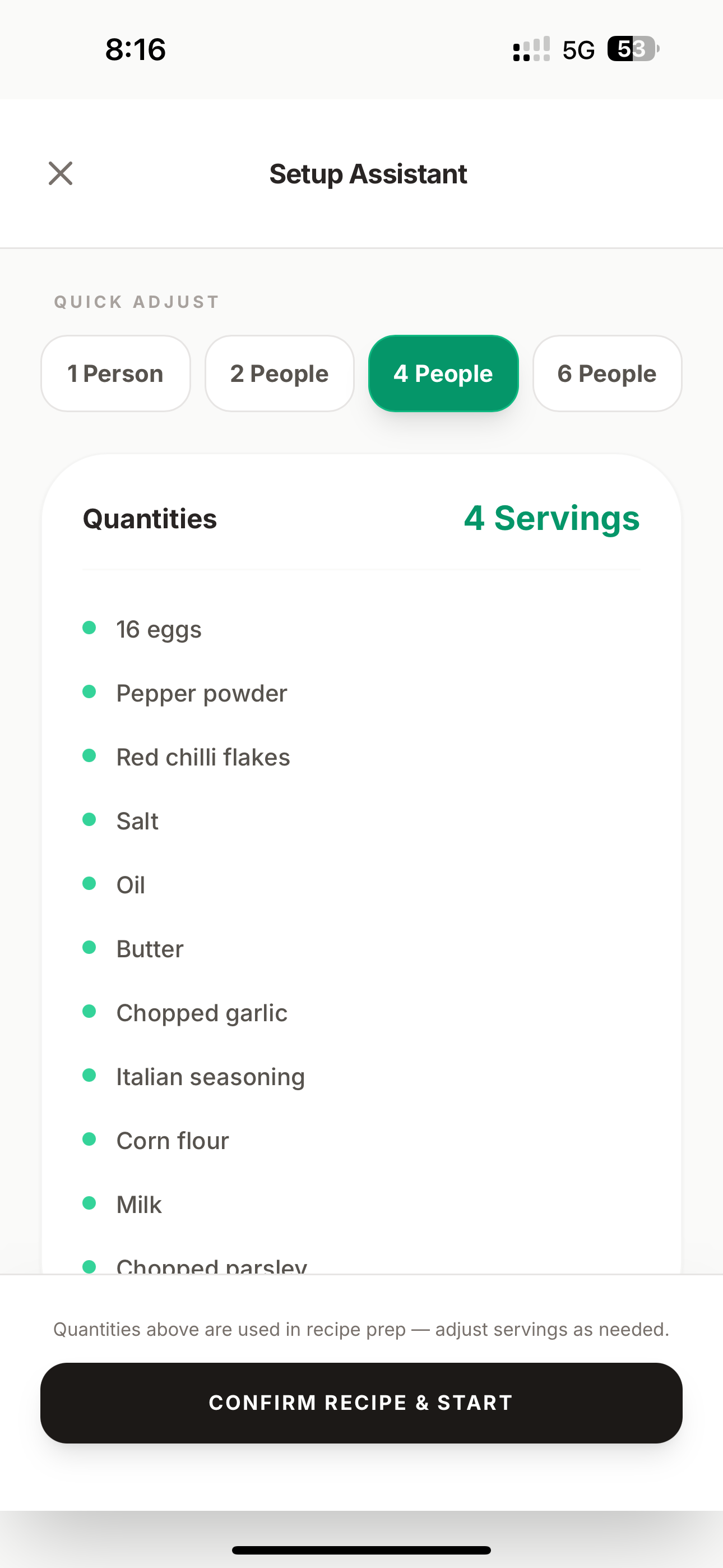This screenshot has width=723, height=1568.
Task: Tap Confirm Recipe & Start button
Action: pos(361,1403)
